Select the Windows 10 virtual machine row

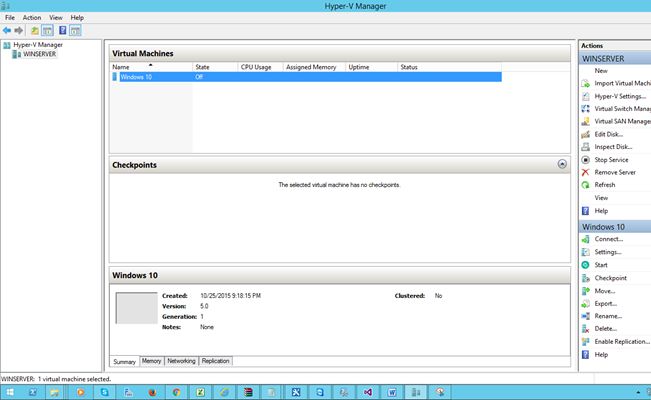(306, 77)
